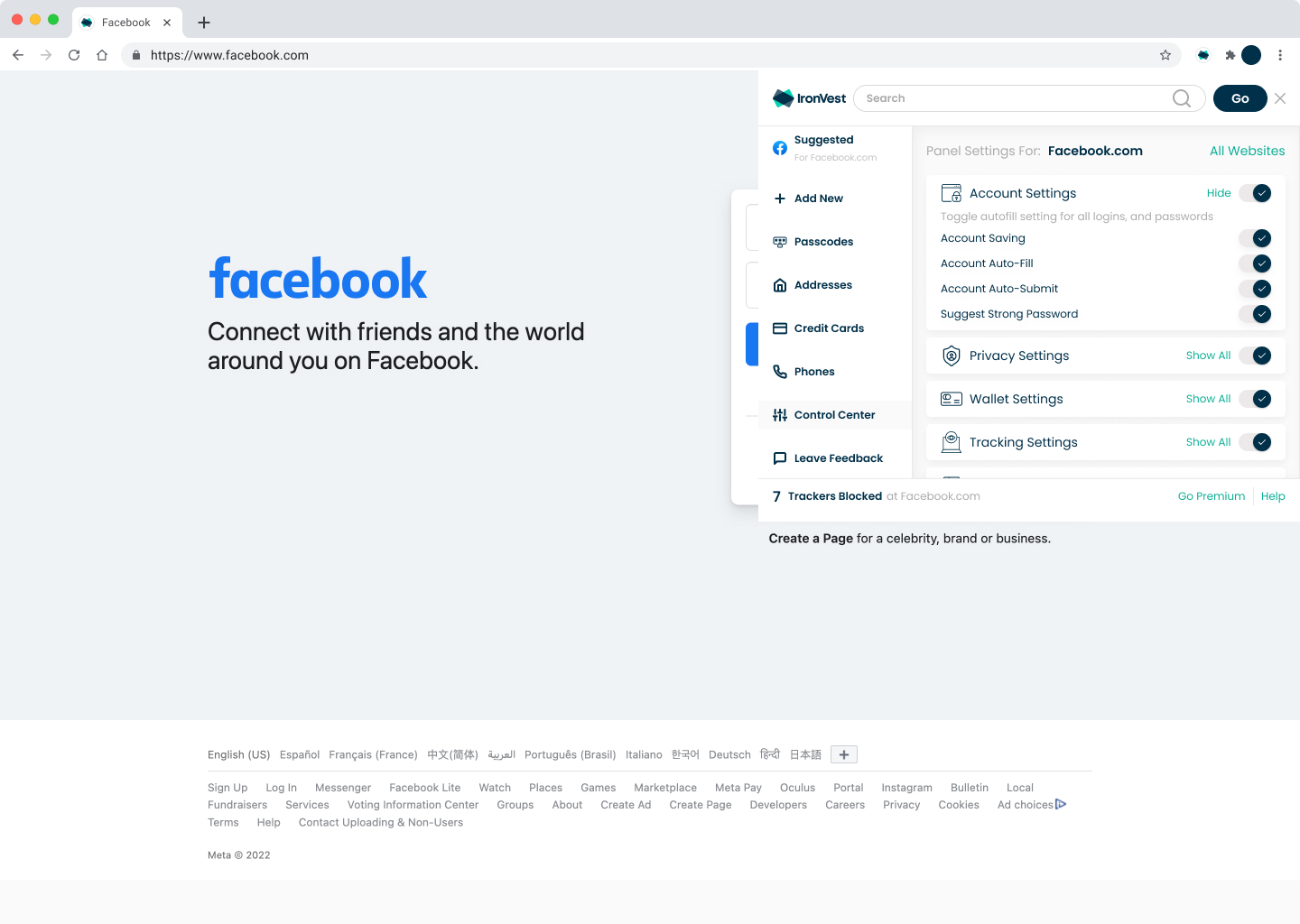Expand Tracking Settings with Show All
Screen dimensions: 1300x924
coord(1208,442)
